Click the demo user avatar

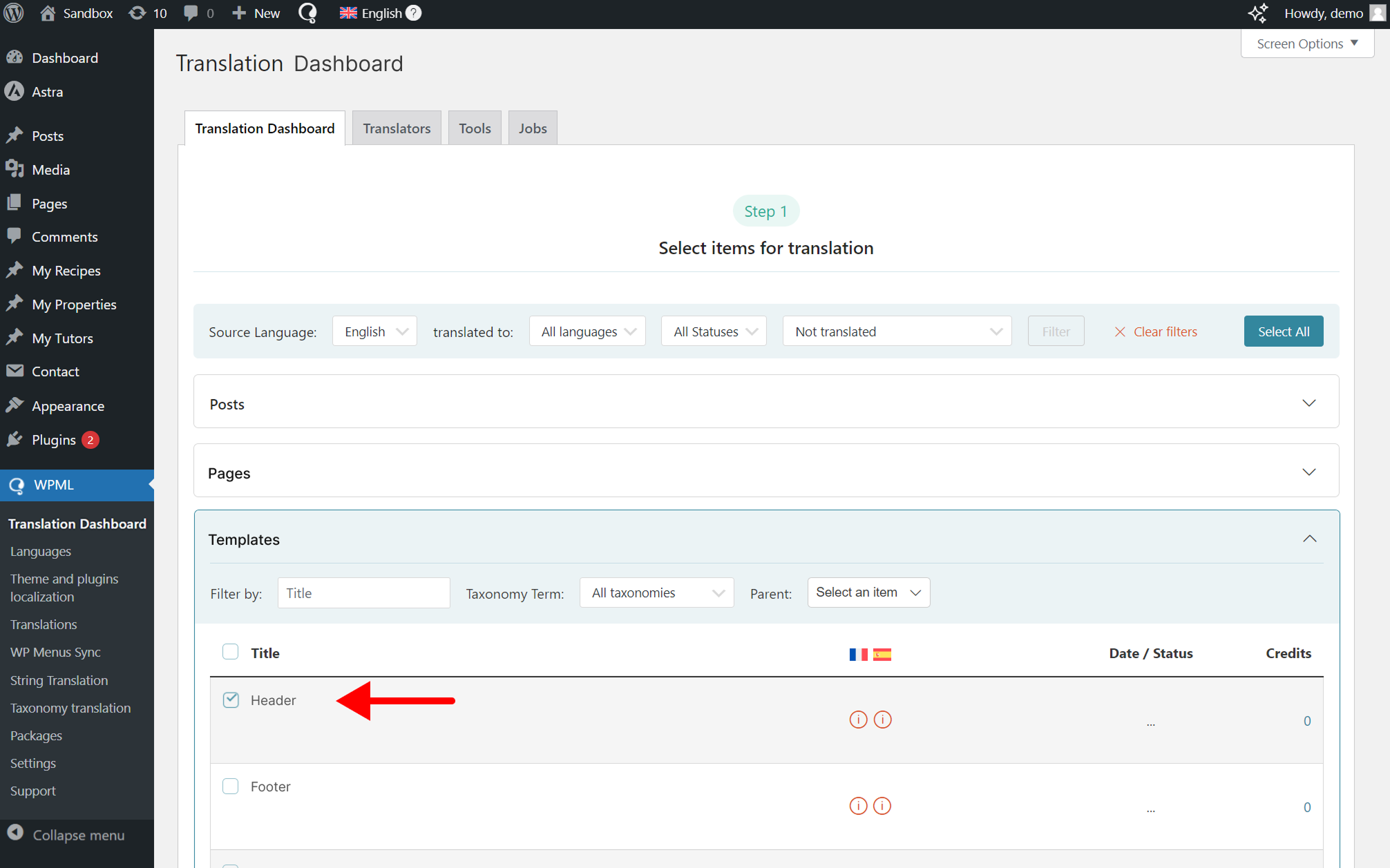pos(1377,13)
